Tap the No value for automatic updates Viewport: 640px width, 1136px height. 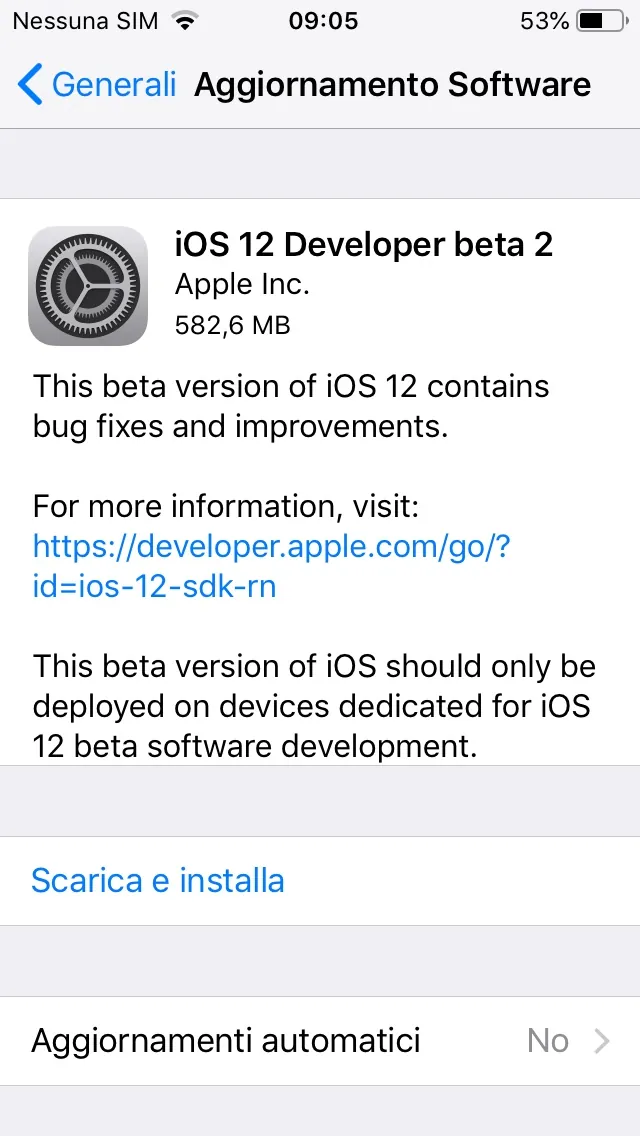point(548,1040)
